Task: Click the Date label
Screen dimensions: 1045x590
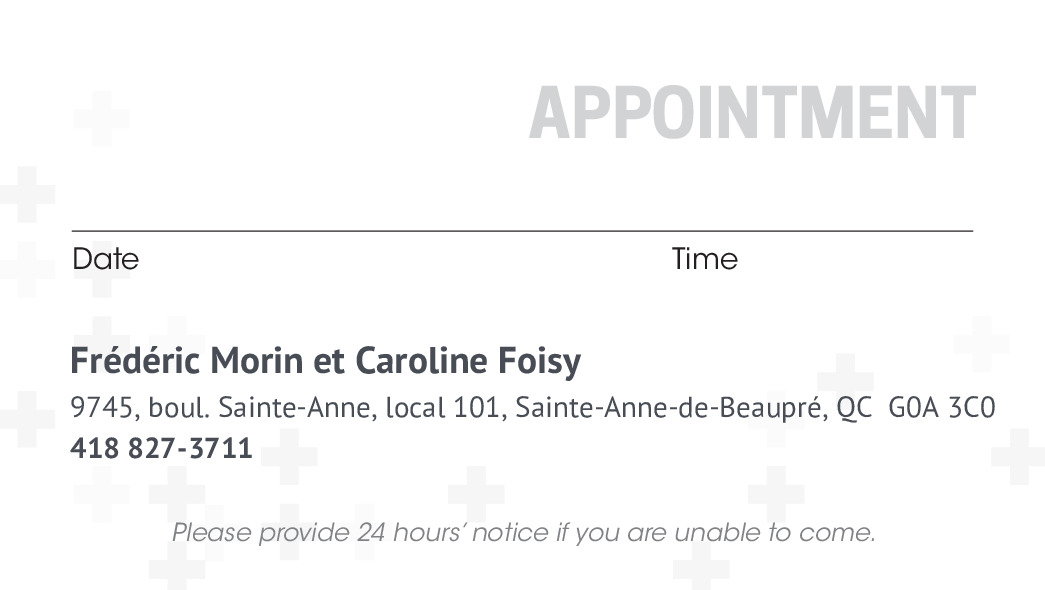Action: (105, 259)
